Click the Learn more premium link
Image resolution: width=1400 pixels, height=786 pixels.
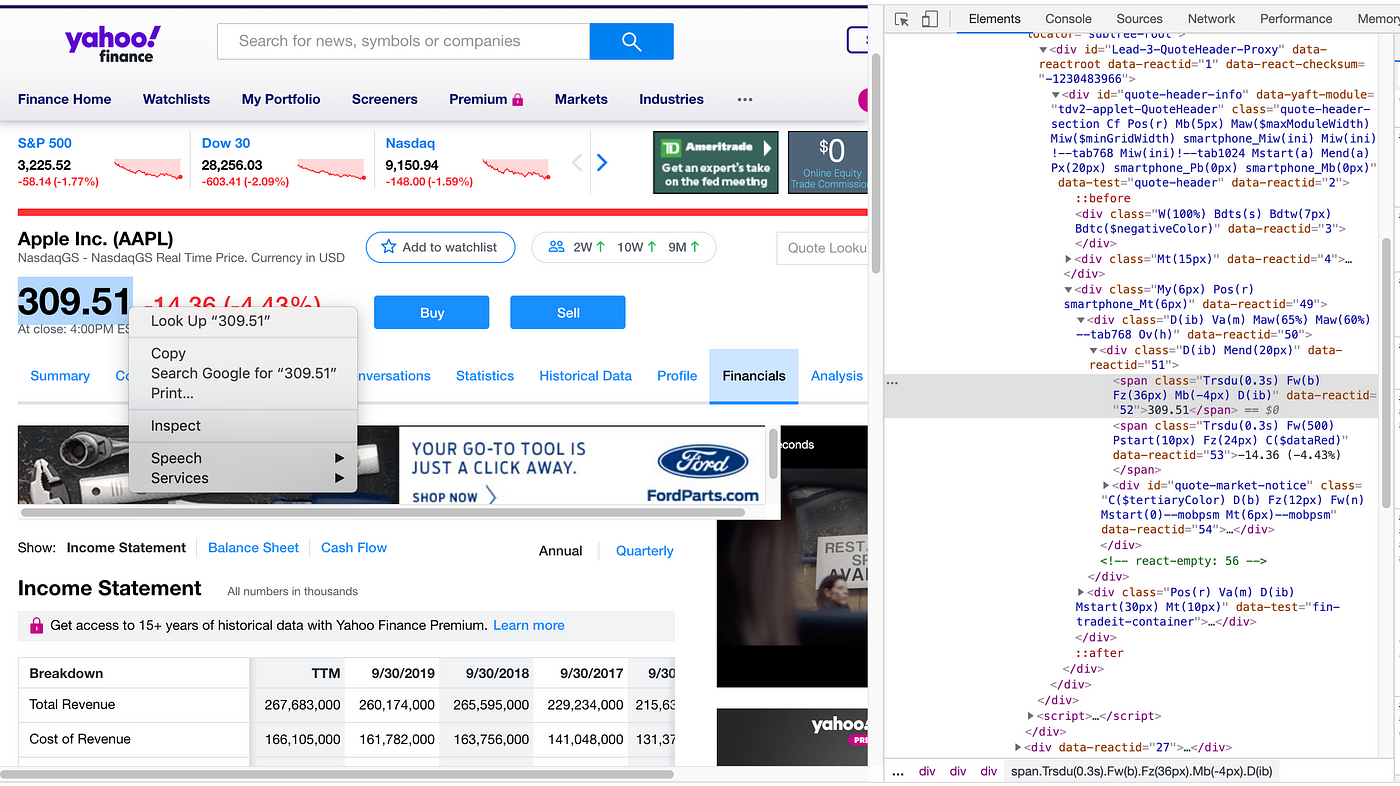pos(529,626)
